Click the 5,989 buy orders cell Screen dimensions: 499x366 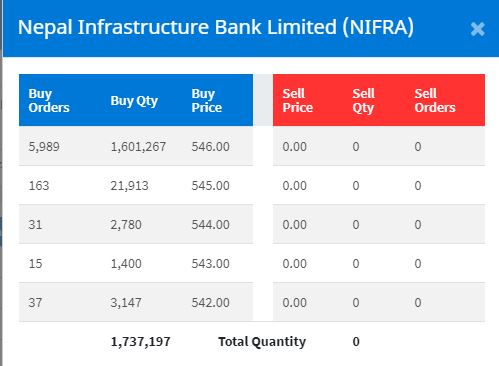pos(44,147)
